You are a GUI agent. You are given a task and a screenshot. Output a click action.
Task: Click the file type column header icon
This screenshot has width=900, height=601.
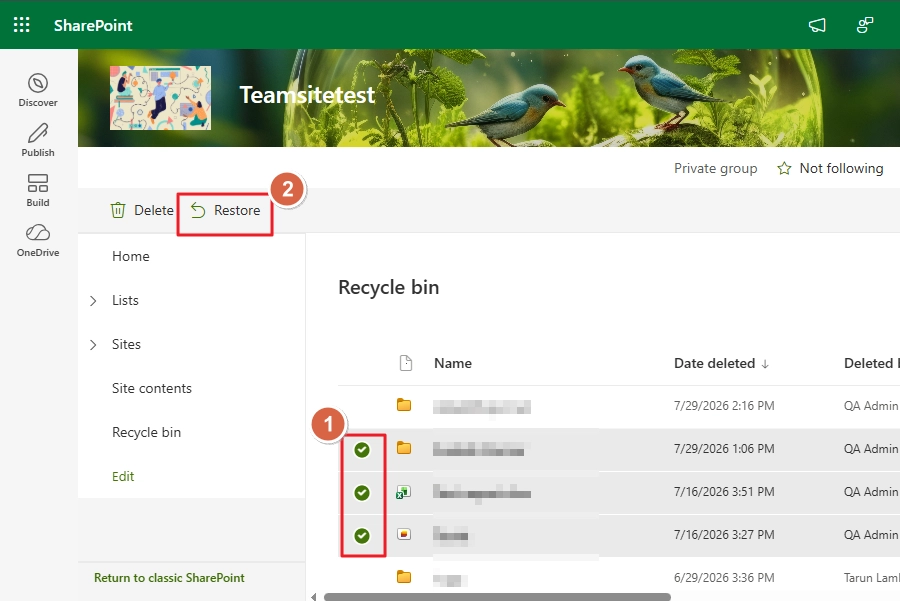point(406,363)
